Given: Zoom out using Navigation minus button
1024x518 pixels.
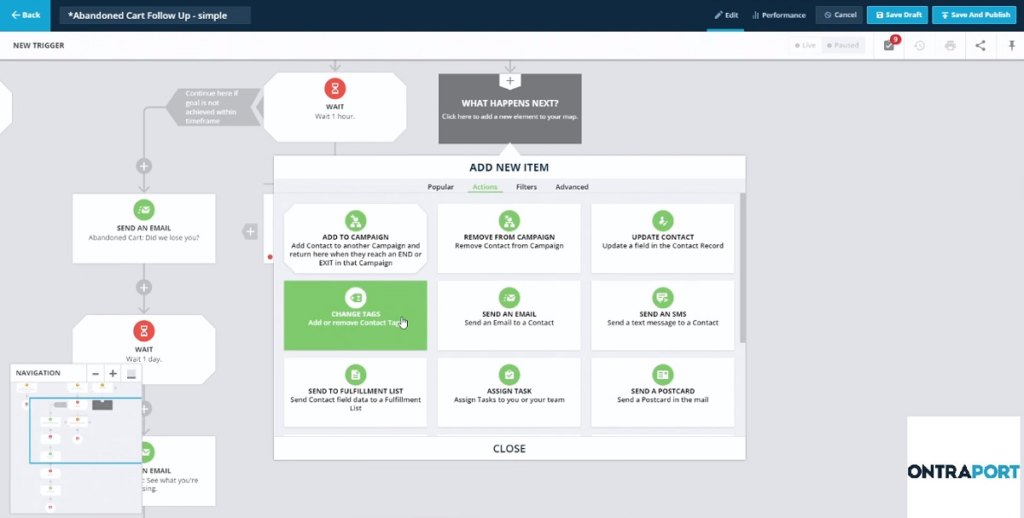Looking at the screenshot, I should point(96,373).
